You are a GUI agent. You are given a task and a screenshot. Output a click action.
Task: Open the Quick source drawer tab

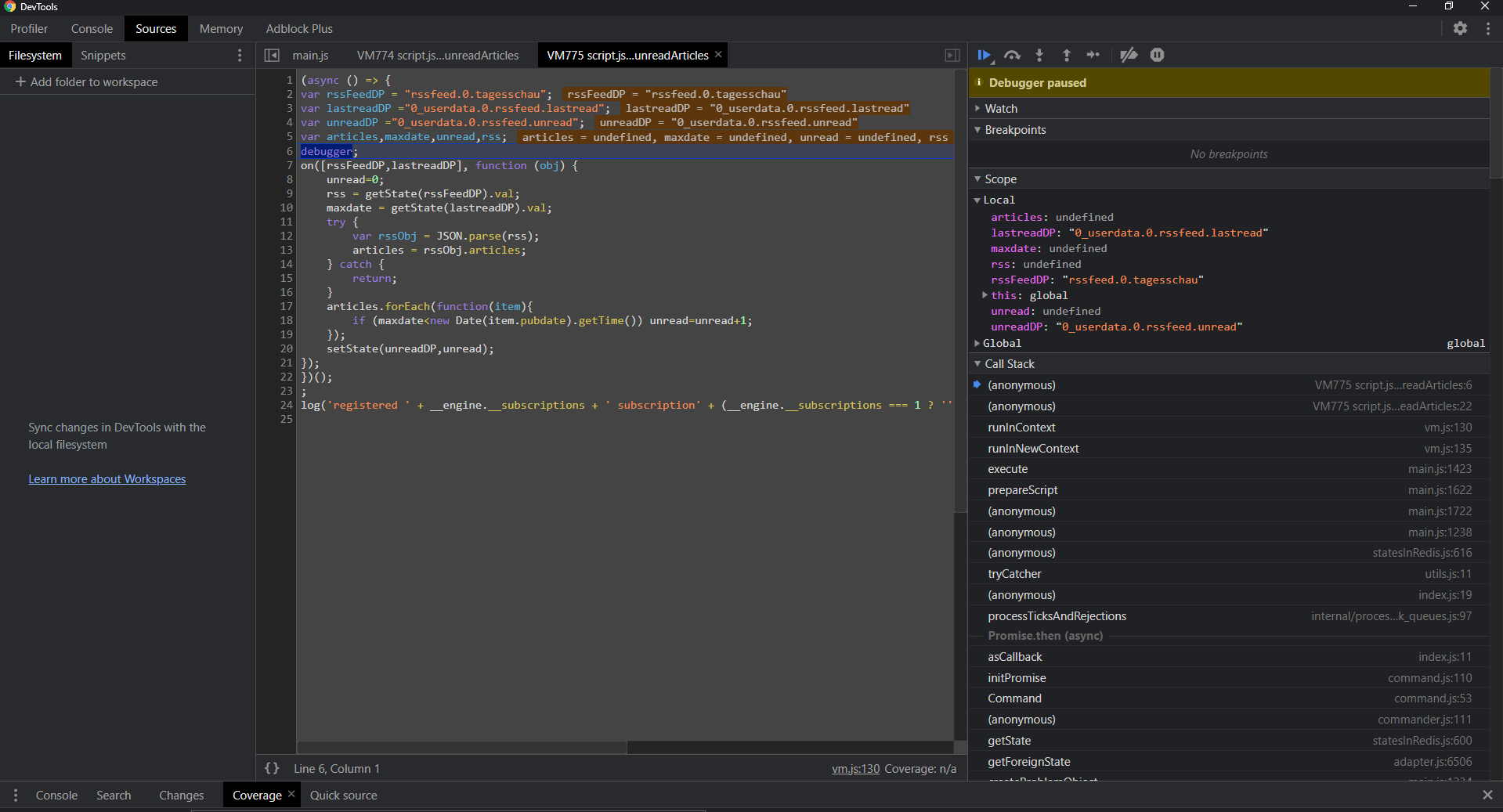[343, 795]
